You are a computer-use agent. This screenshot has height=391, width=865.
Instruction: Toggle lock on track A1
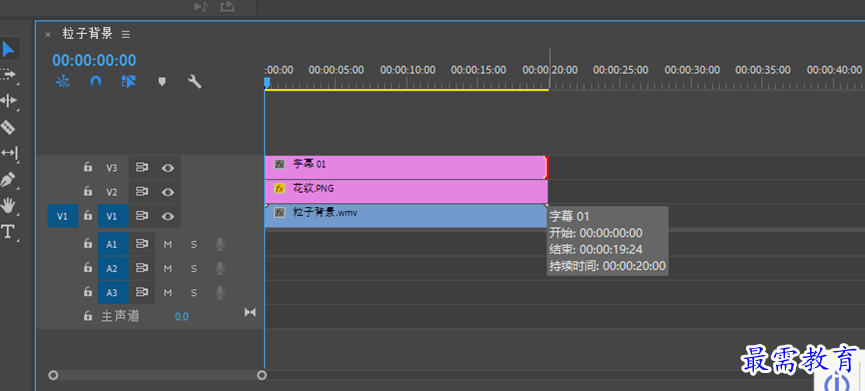[87, 243]
